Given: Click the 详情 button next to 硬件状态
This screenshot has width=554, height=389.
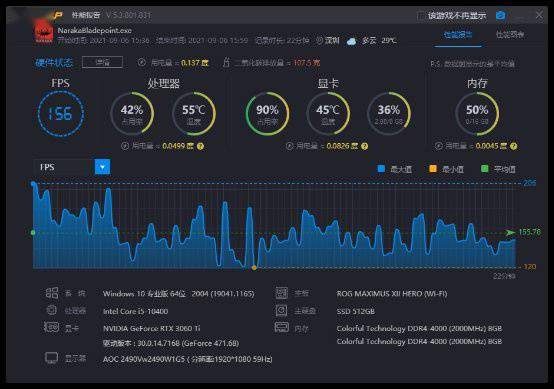Looking at the screenshot, I should coord(102,63).
